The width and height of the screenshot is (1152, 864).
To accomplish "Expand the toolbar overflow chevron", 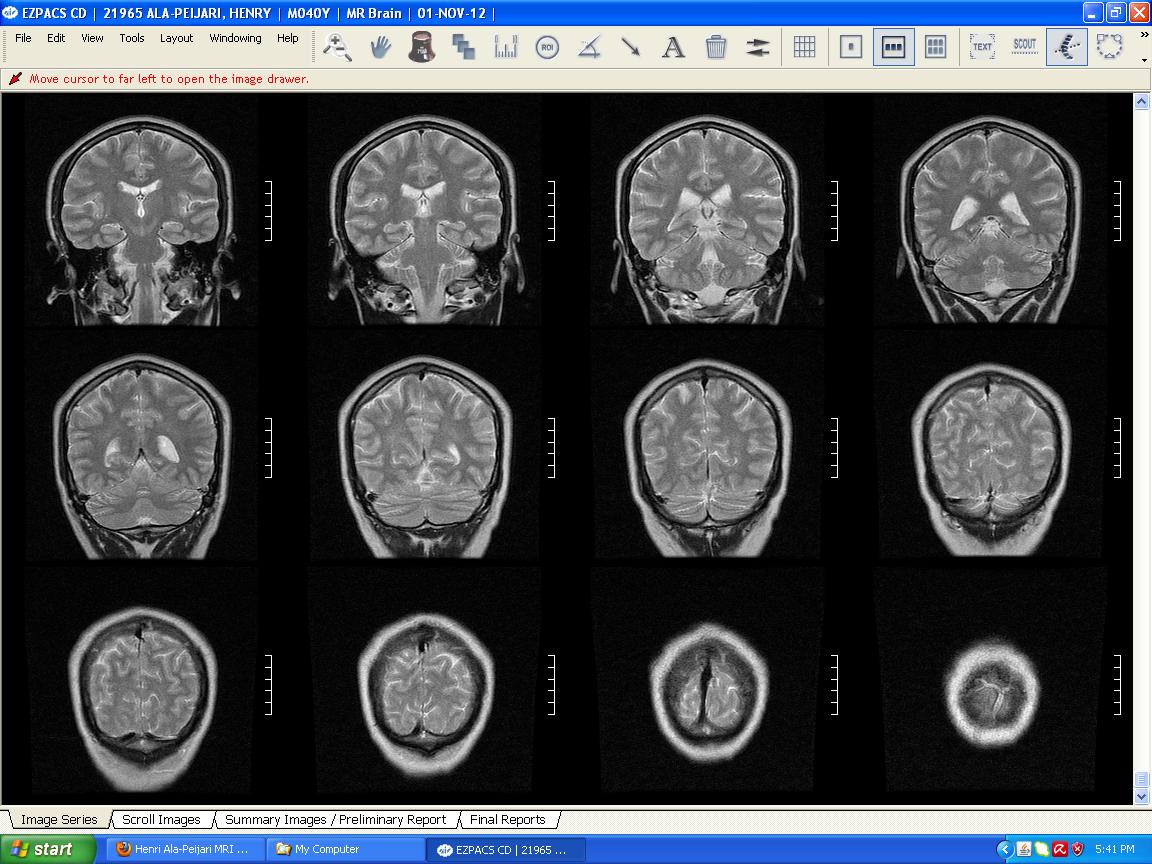I will 1144,60.
